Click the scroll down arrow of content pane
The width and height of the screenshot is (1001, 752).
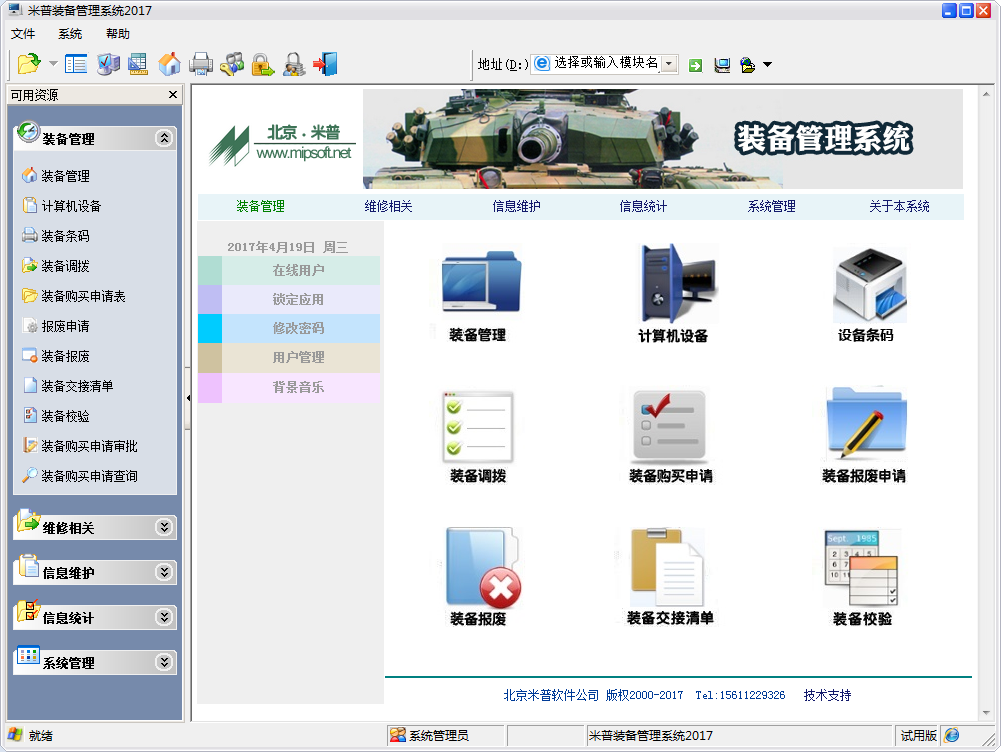(986, 712)
